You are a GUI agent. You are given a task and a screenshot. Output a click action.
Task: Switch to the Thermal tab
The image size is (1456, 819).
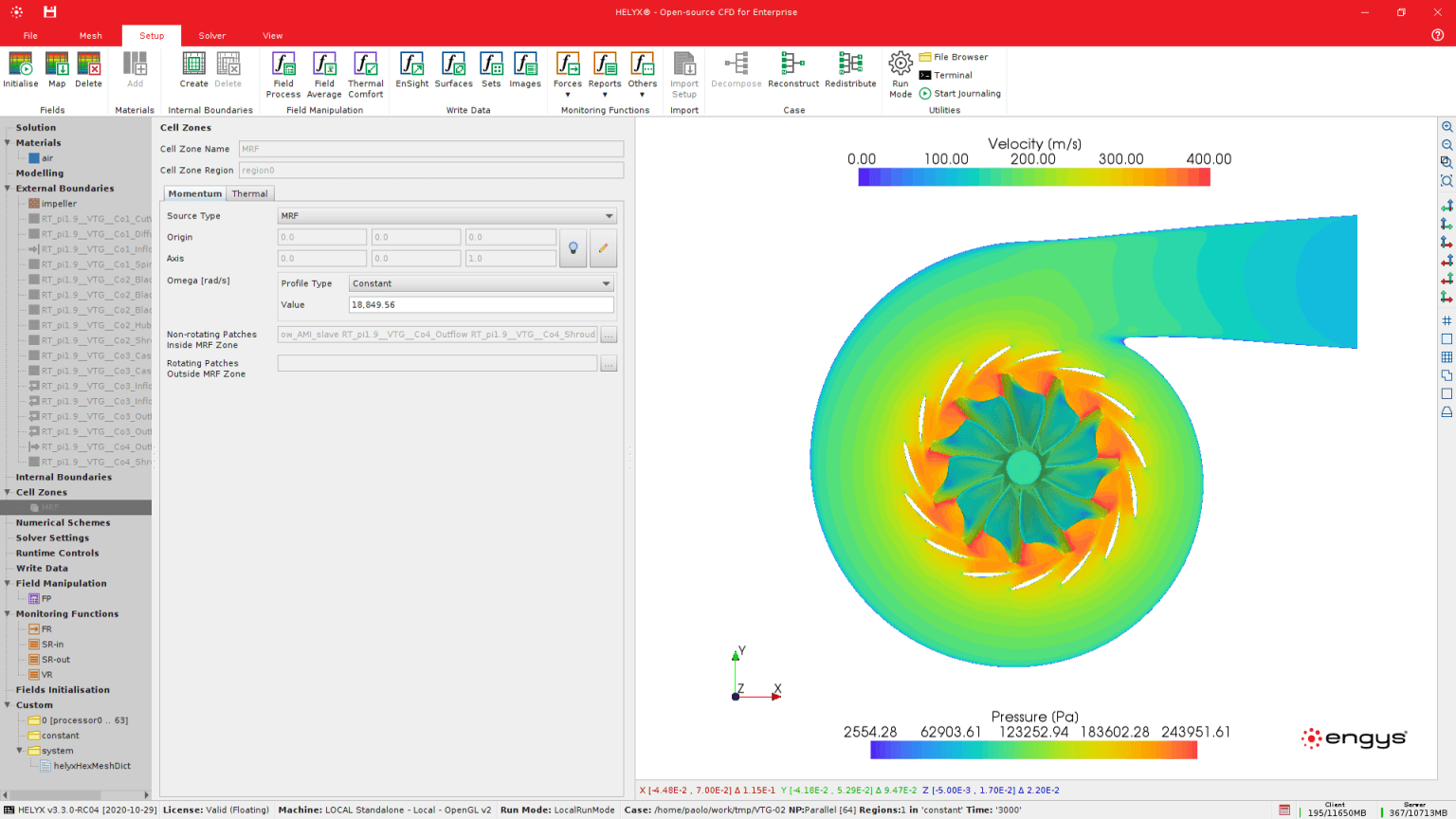[x=250, y=193]
